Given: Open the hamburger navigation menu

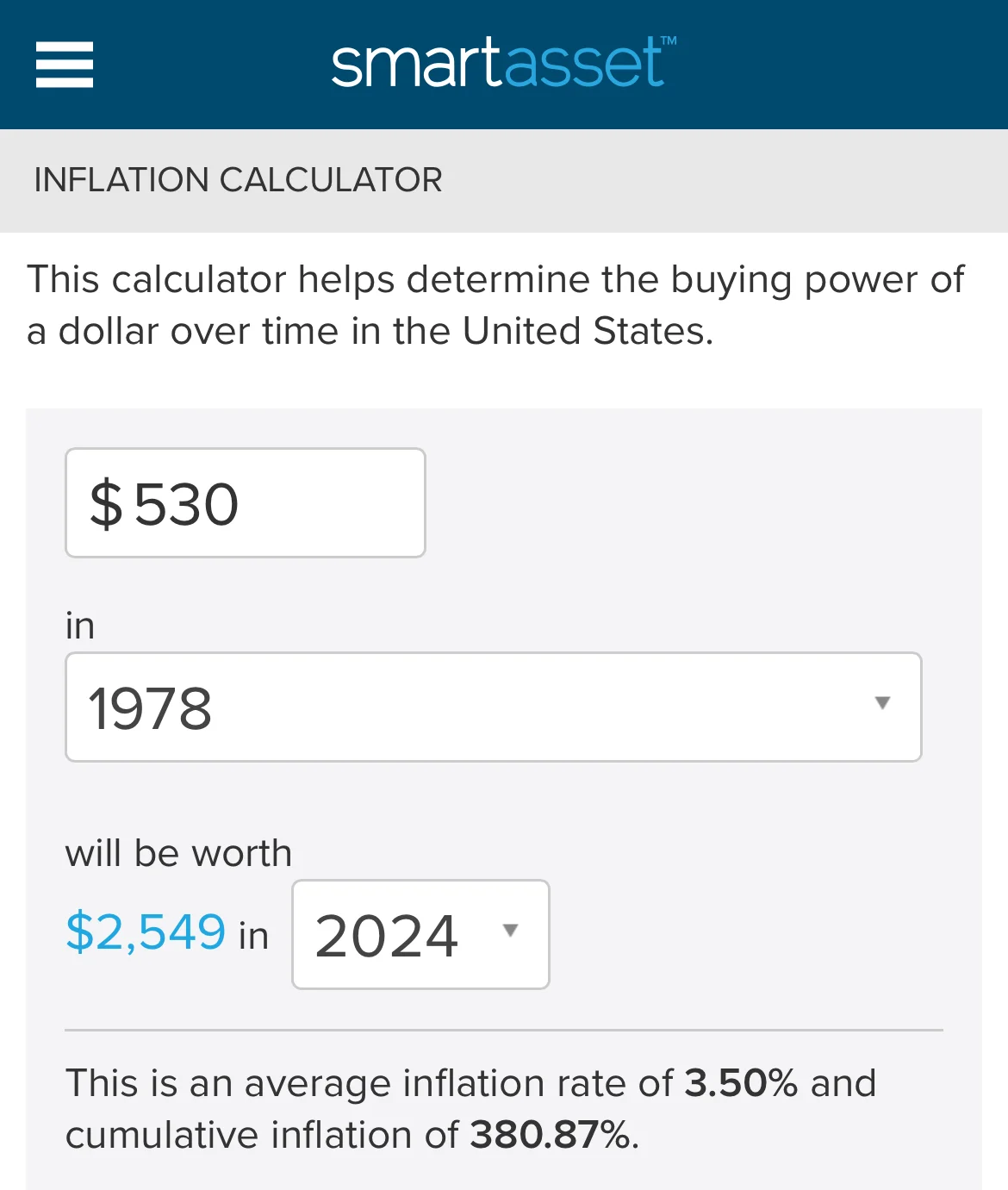Looking at the screenshot, I should coord(65,65).
